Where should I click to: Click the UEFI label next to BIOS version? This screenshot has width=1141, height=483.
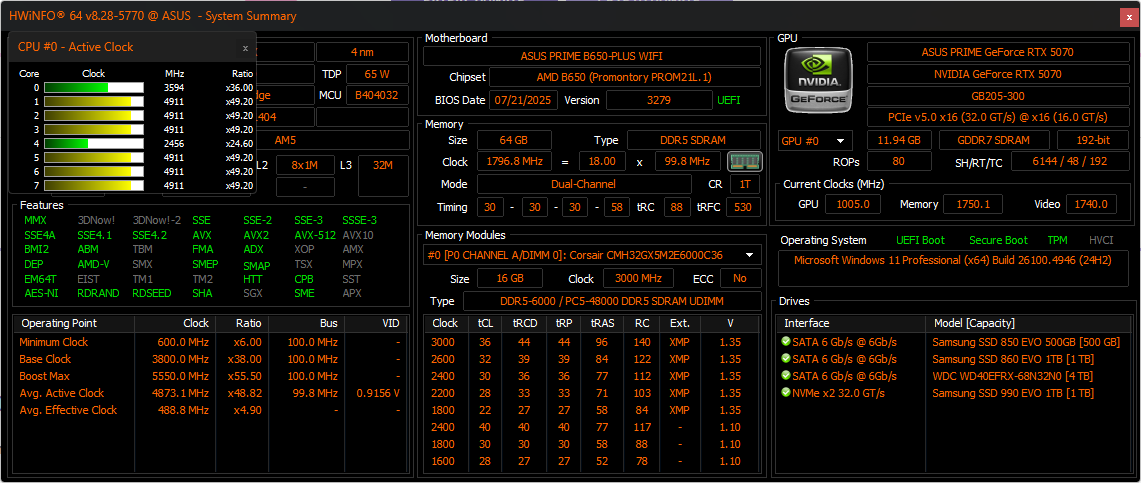click(729, 100)
